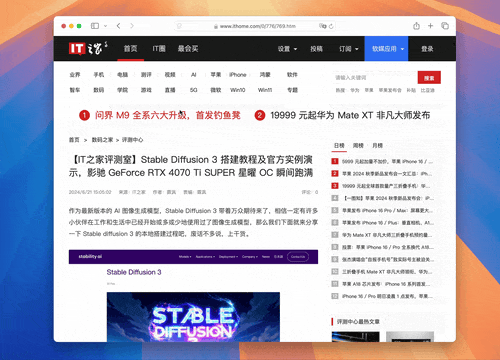Expand the 设置 dropdown
The height and width of the screenshot is (360, 500).
click(x=287, y=49)
